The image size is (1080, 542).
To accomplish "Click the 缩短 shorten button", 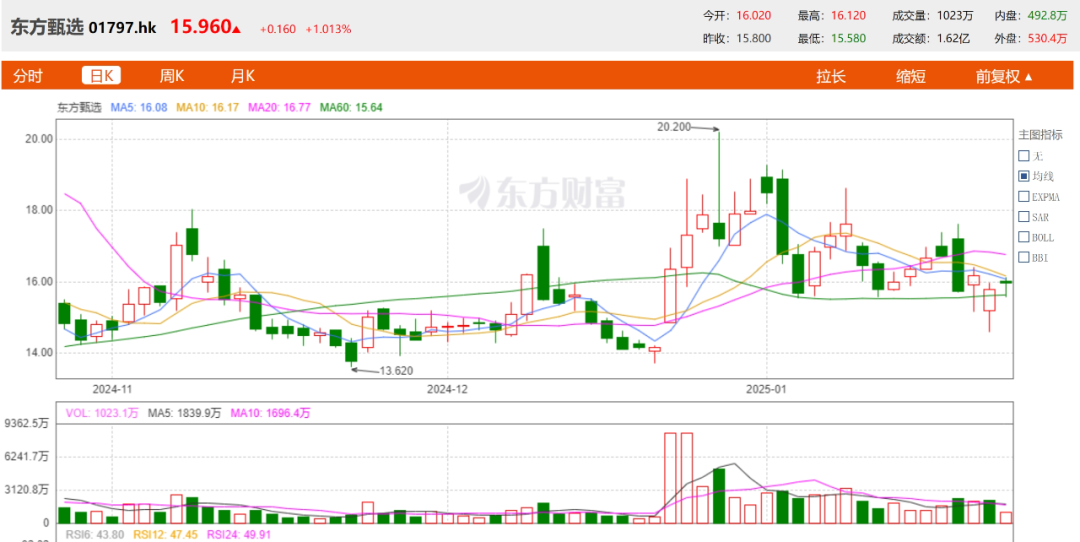I will tap(911, 76).
